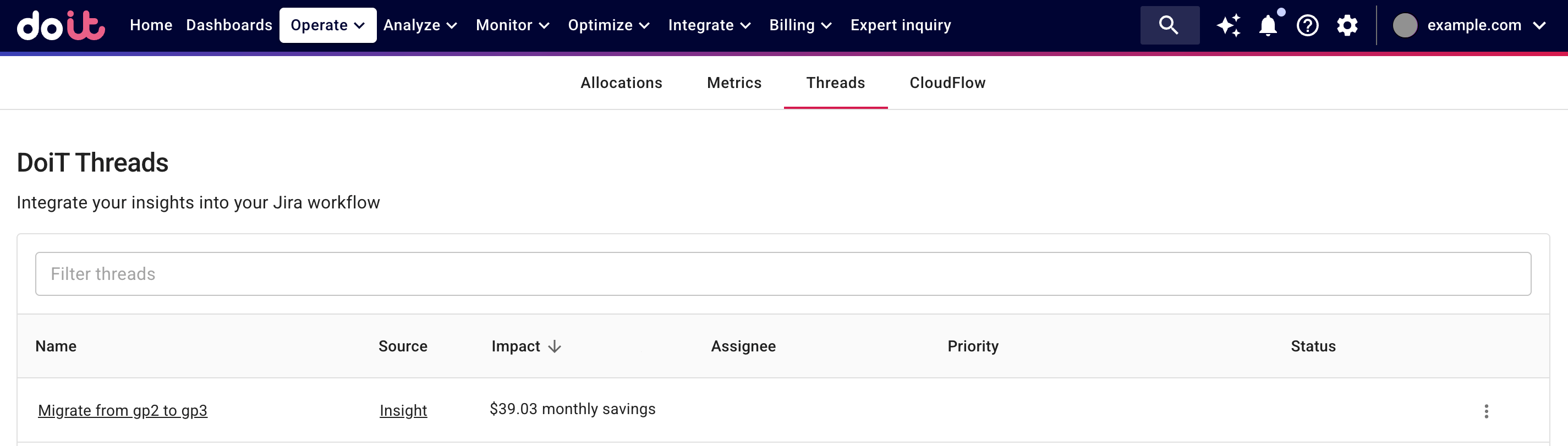Open the settings gear icon
This screenshot has height=446, width=1568.
[x=1347, y=25]
